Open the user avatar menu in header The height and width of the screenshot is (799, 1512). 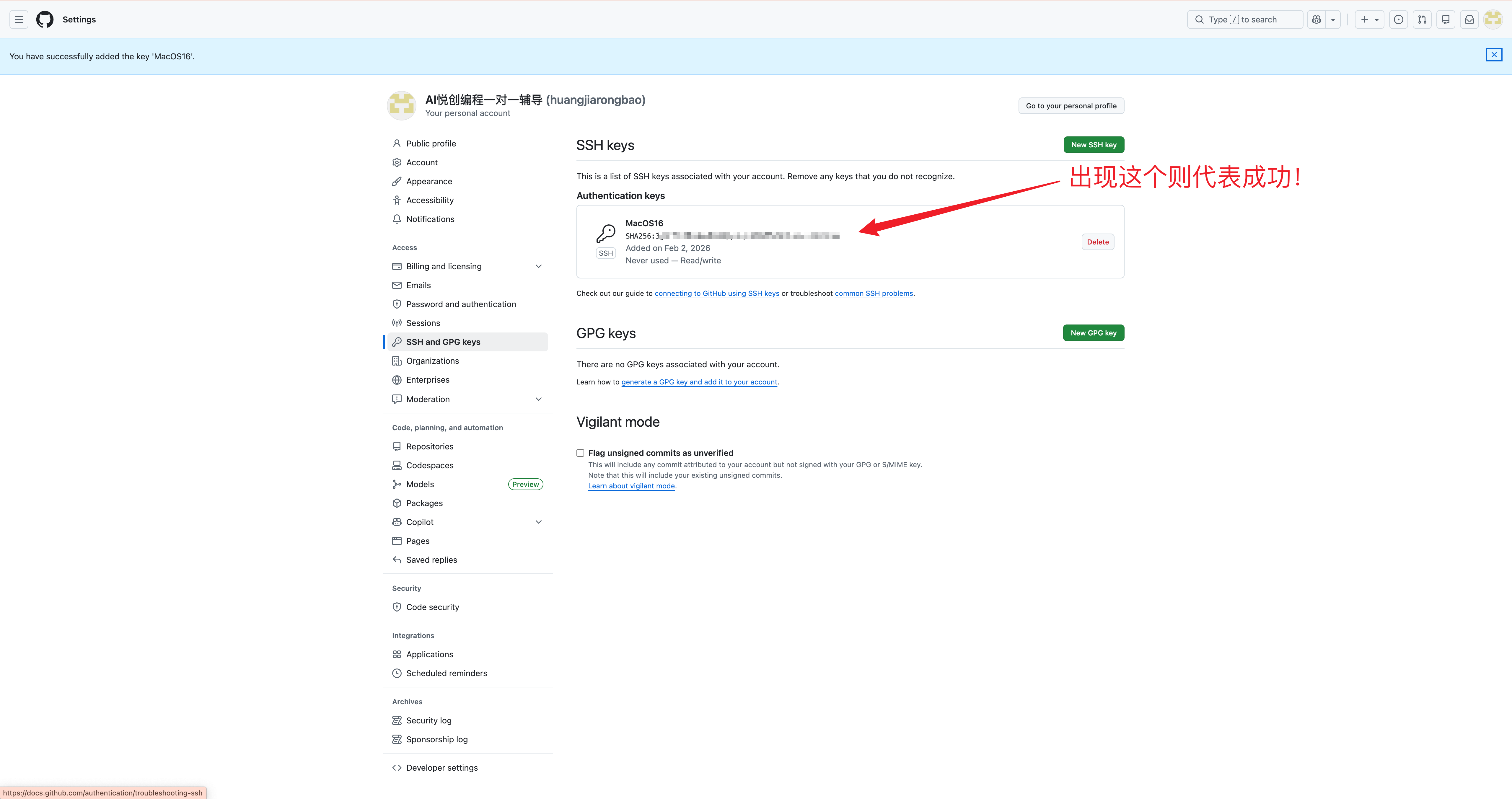pos(1493,19)
